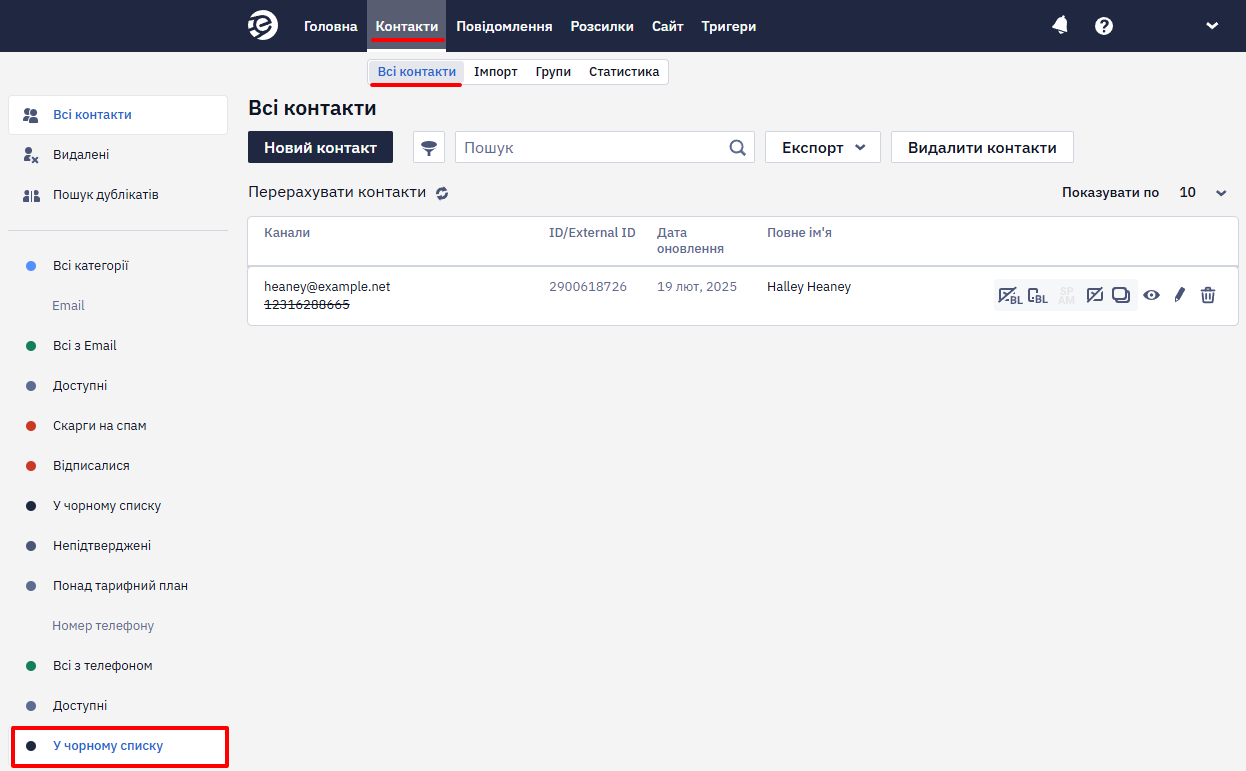
Task: Open notifications bell
Action: (1060, 26)
